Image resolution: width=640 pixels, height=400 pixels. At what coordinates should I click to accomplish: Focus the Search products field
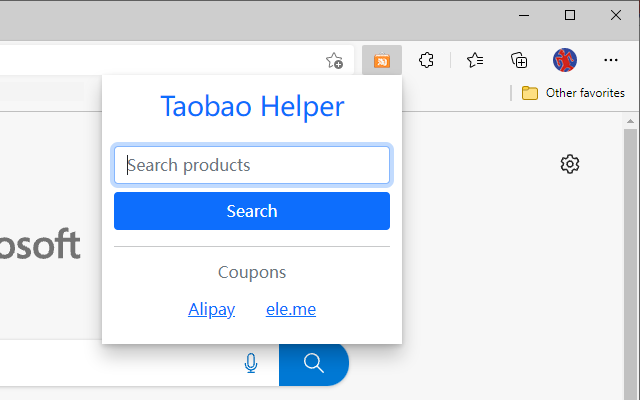pos(252,165)
